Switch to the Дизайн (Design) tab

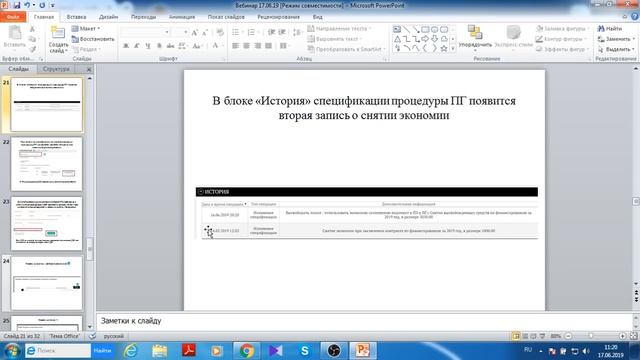pos(109,17)
